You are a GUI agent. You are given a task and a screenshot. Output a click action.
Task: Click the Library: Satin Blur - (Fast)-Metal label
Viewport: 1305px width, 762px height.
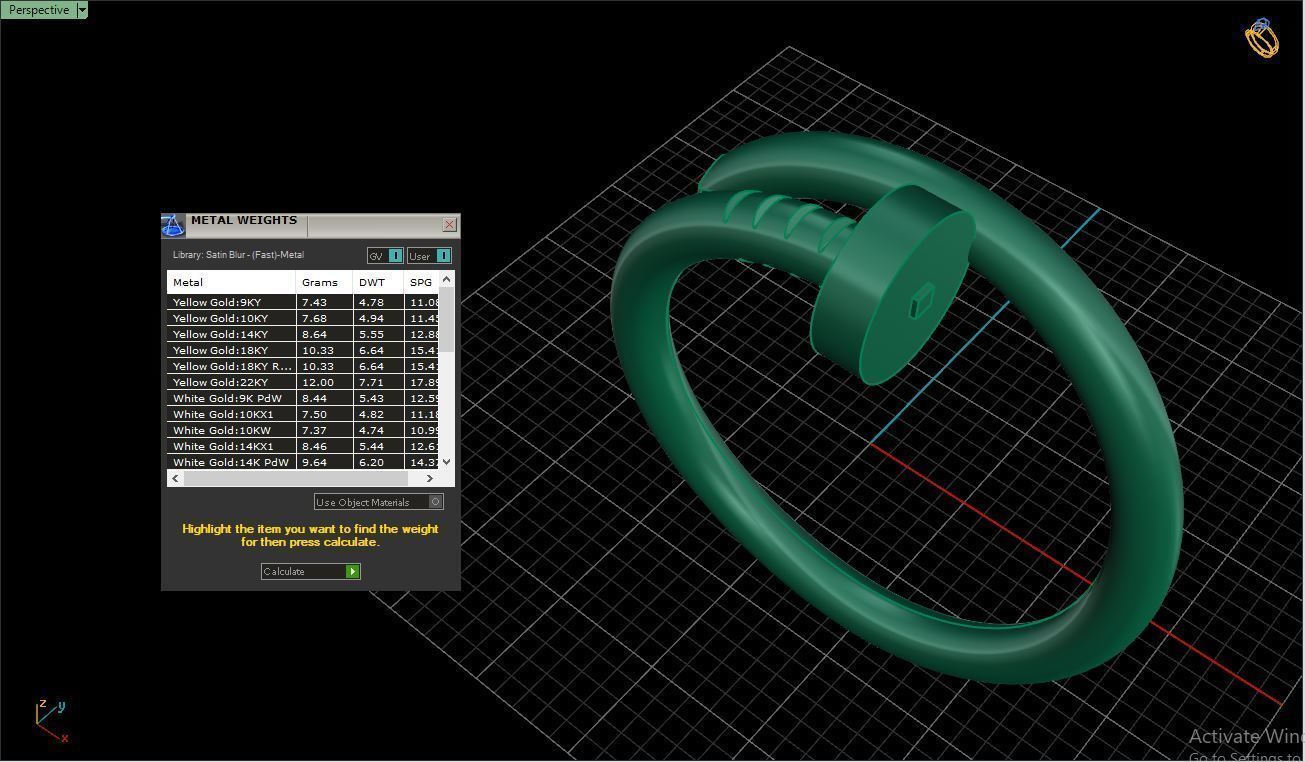pos(238,255)
